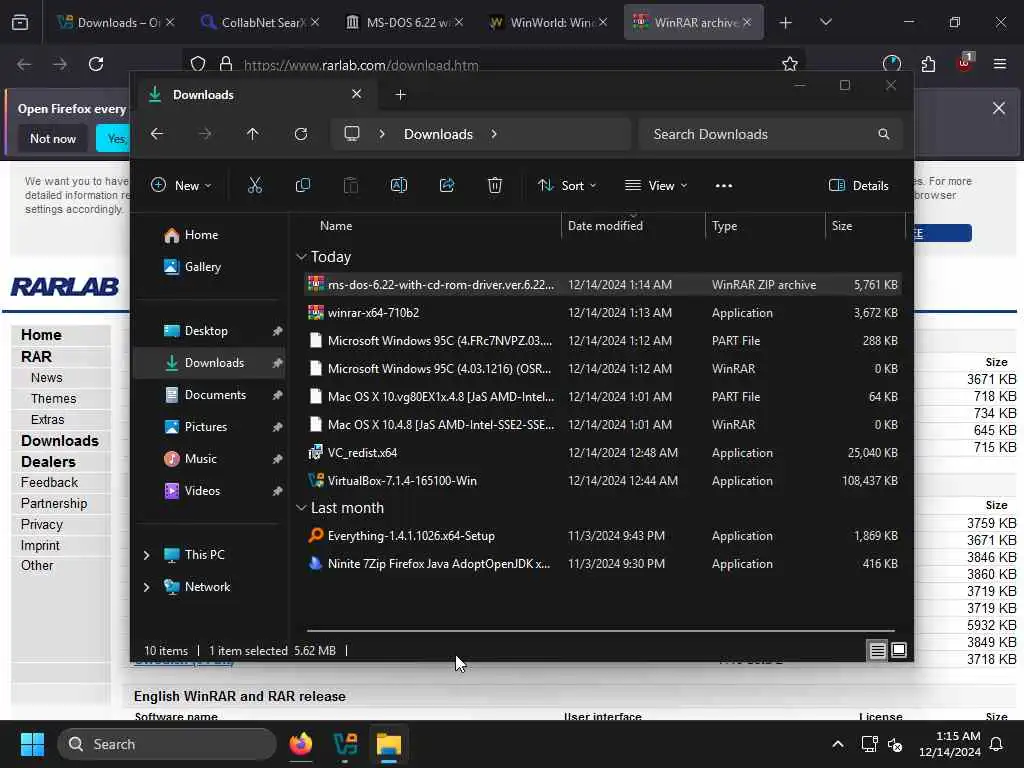The height and width of the screenshot is (768, 1024).
Task: Click the Delete trash icon in Explorer
Action: 495,185
